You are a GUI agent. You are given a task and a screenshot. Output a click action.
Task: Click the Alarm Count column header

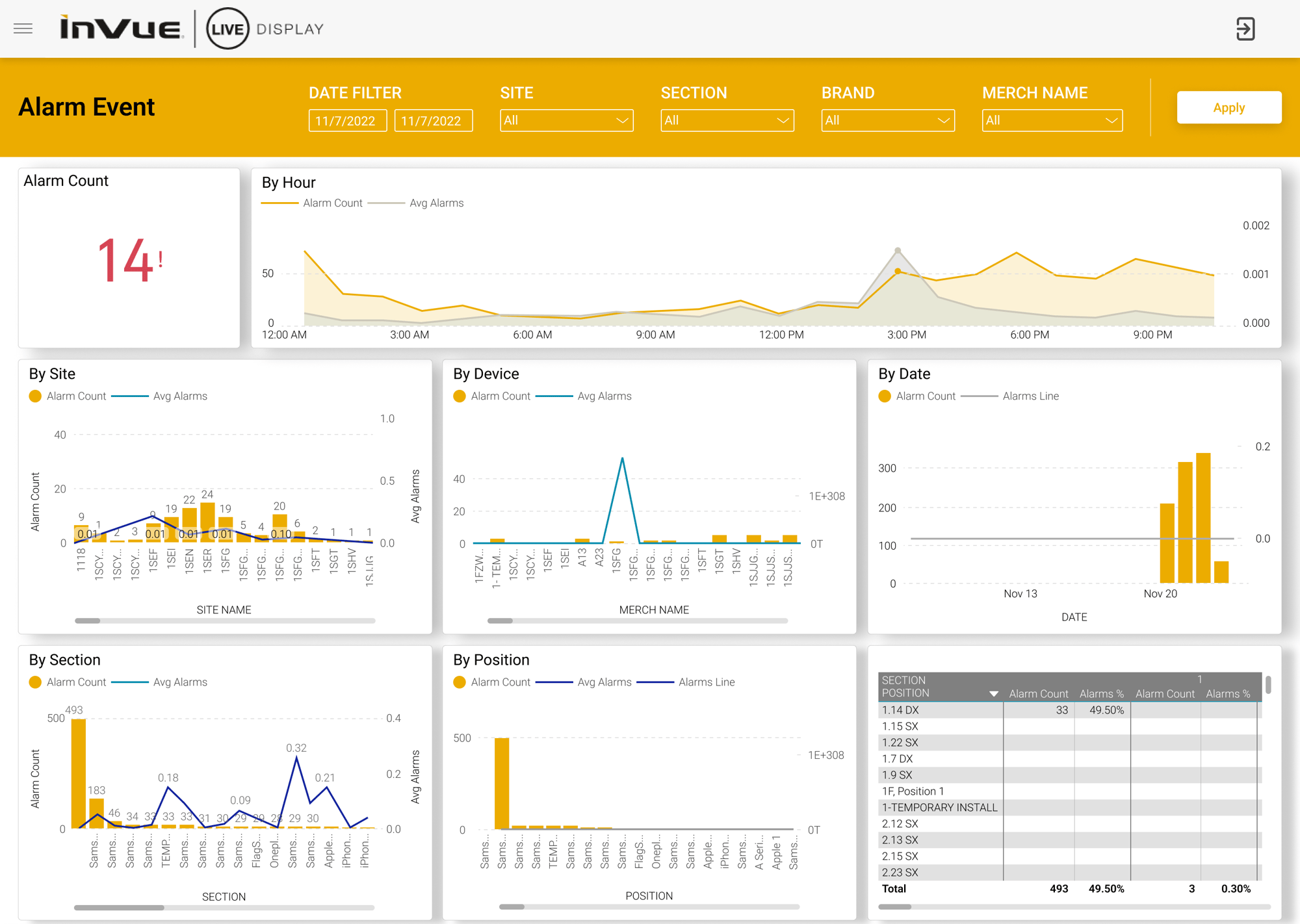tap(1038, 694)
